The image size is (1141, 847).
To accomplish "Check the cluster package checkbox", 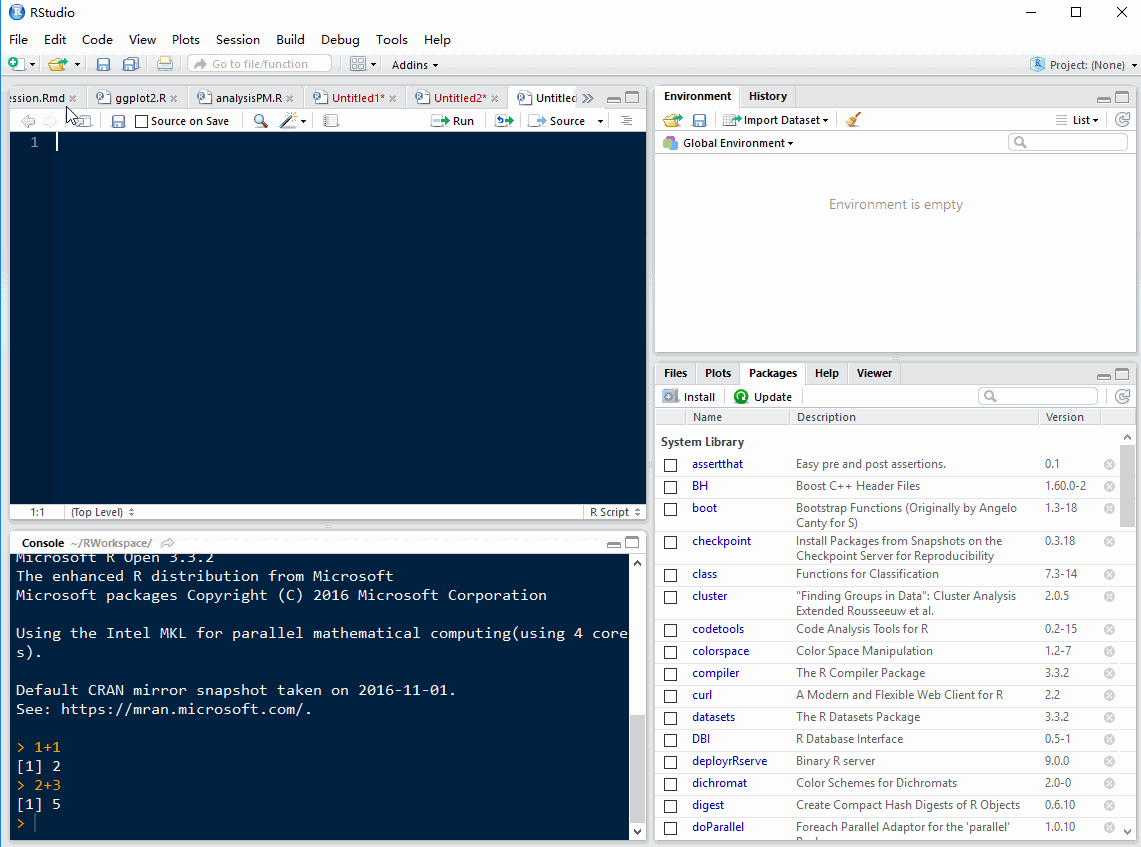I will [671, 597].
